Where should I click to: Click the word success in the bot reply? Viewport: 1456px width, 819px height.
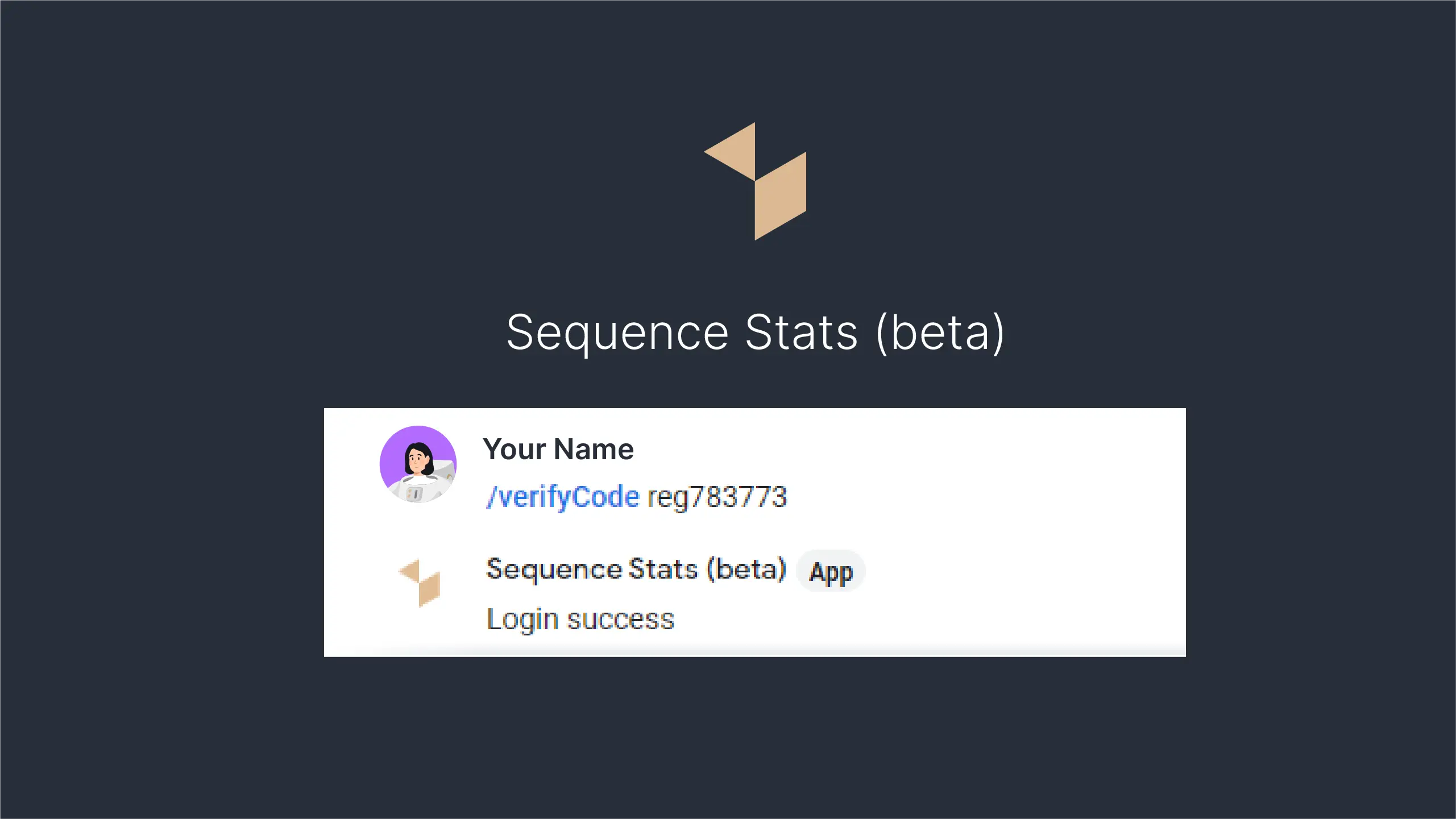coord(621,620)
